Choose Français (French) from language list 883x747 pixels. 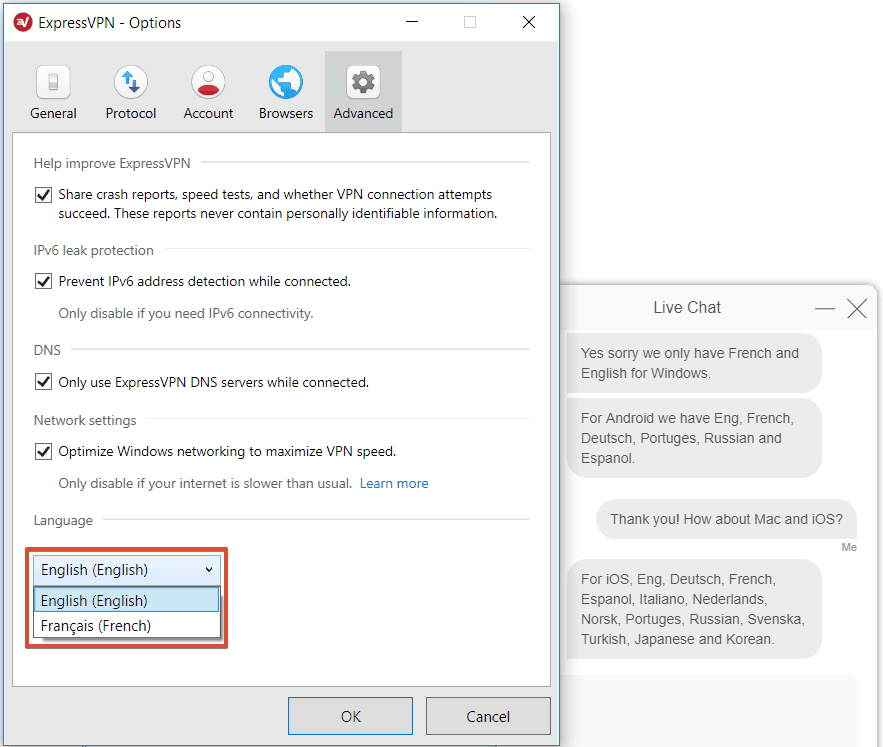127,625
